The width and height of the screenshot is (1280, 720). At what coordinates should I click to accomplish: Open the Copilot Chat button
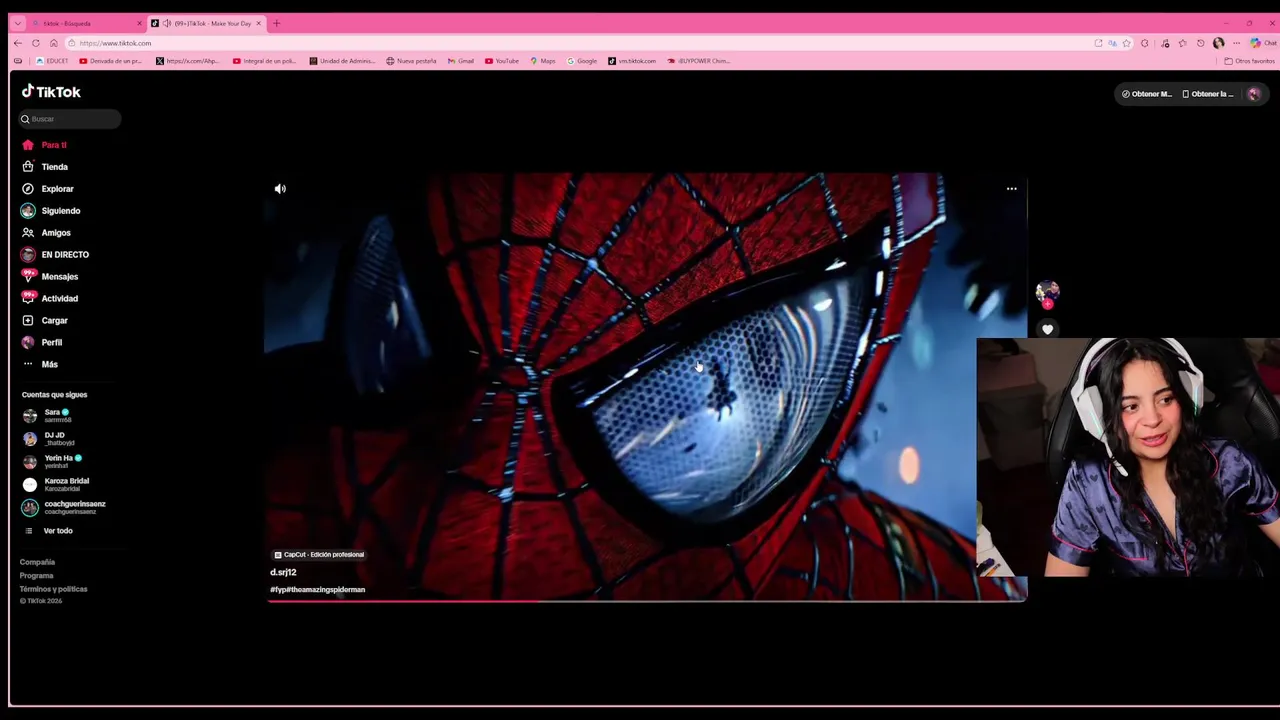point(1262,43)
